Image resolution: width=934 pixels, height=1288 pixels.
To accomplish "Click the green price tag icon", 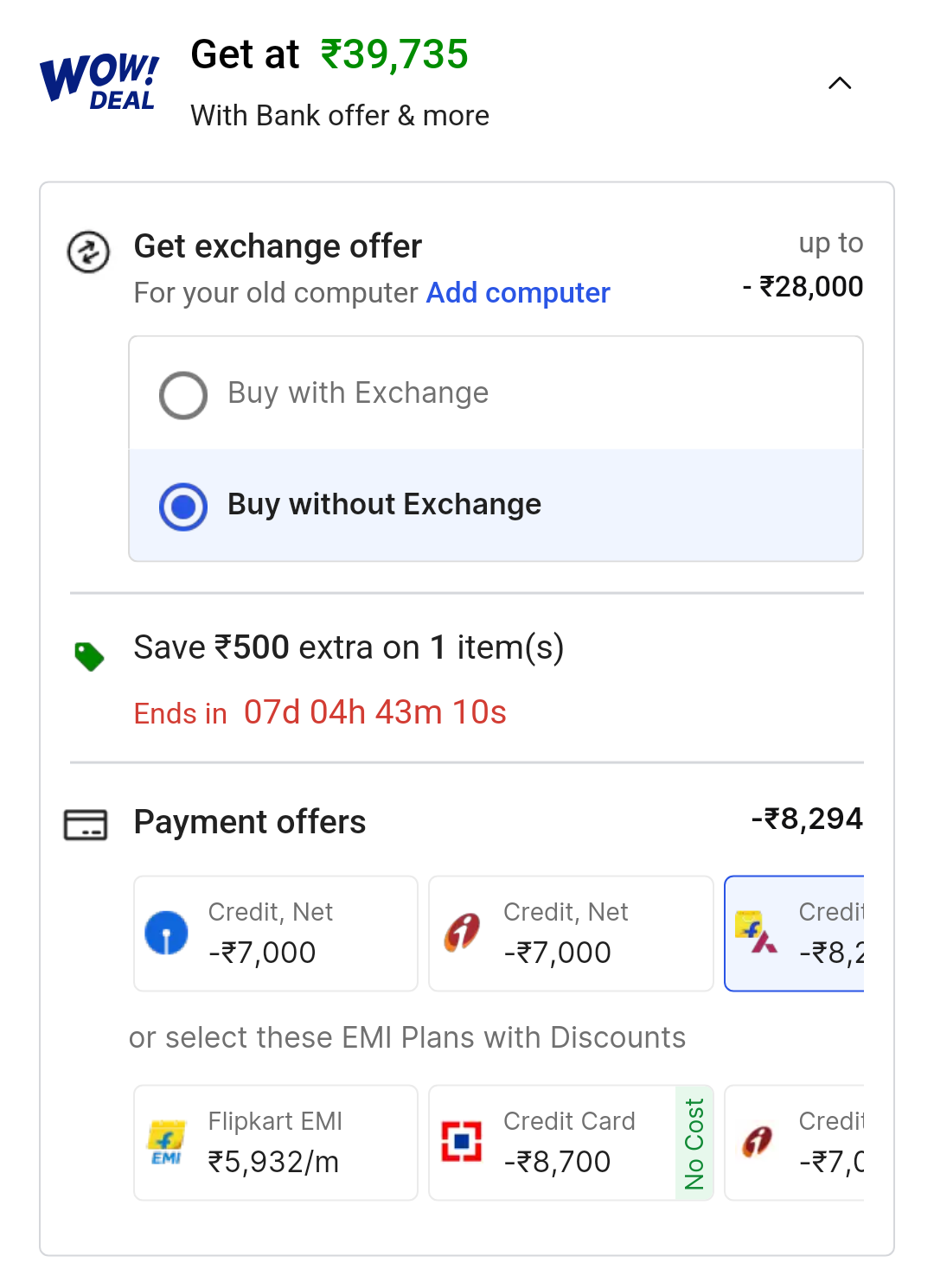I will coord(89,657).
